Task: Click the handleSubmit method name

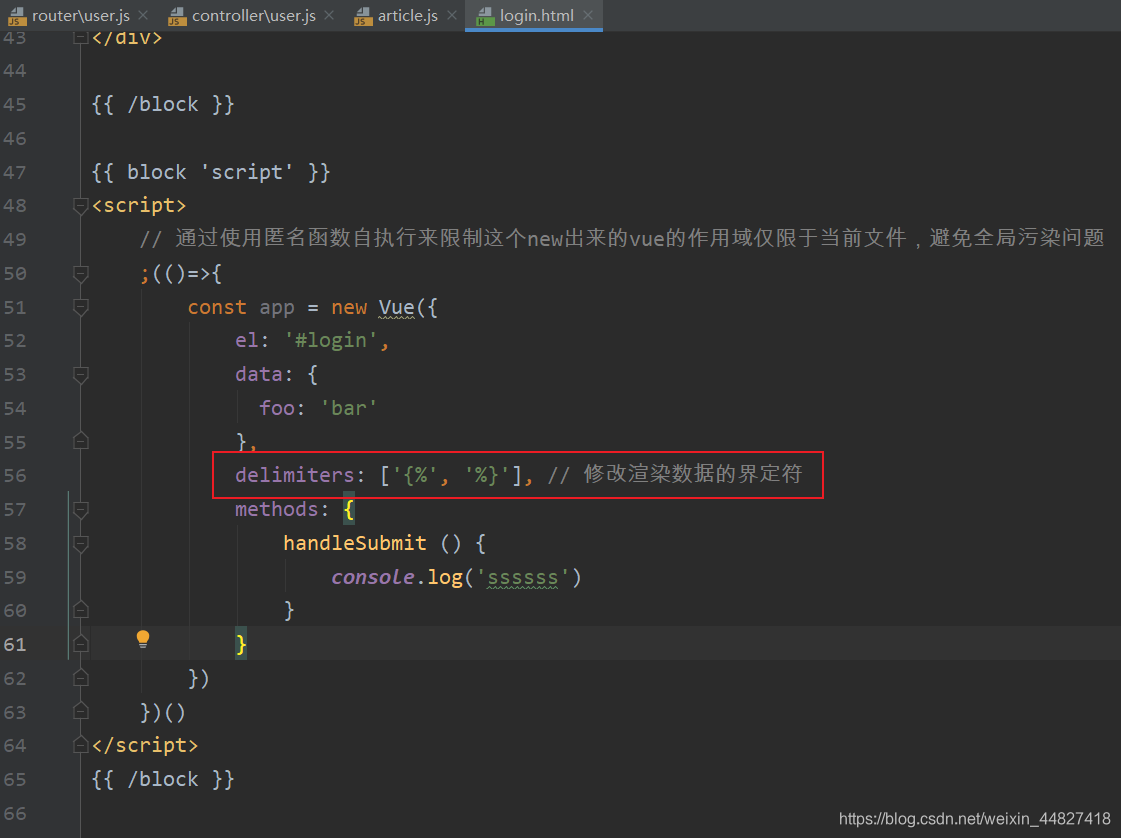Action: tap(355, 543)
